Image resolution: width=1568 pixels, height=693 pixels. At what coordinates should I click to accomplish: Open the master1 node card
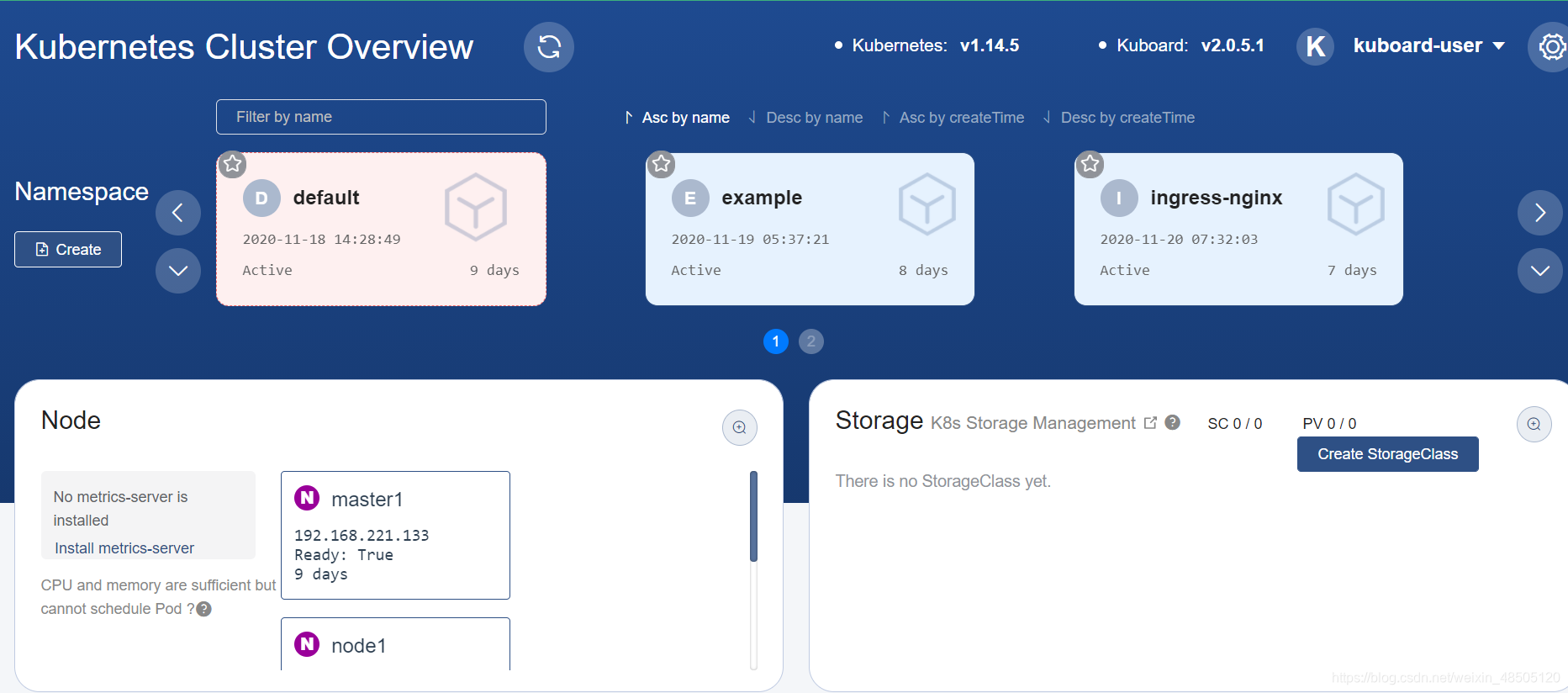click(x=395, y=535)
